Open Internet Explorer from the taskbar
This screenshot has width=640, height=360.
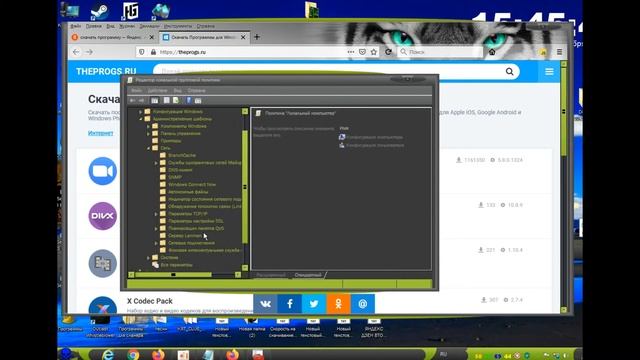108,355
